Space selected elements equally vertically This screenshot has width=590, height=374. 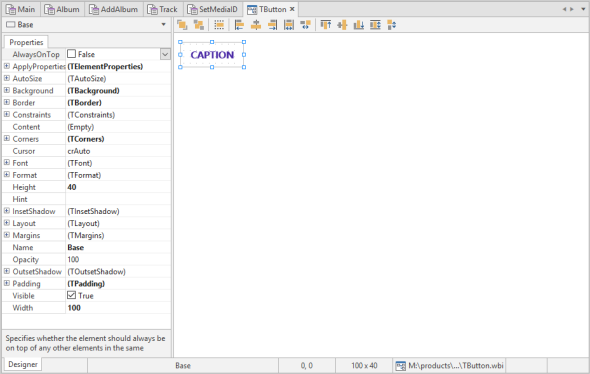392,25
